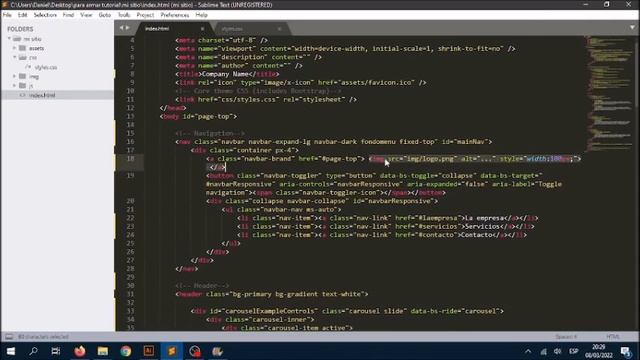Open the notification center icon
This screenshot has width=640, height=360.
coord(626,351)
